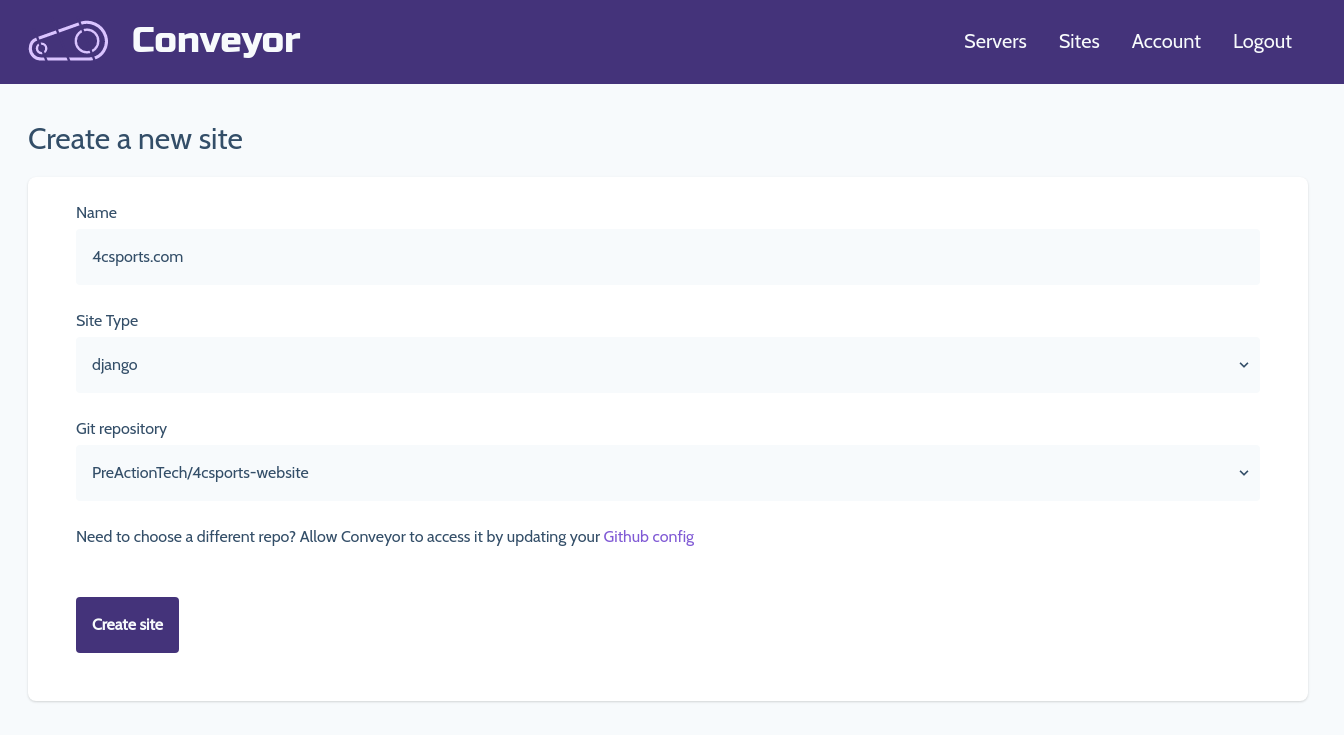Click the Conveyor brand name
1344x735 pixels.
216,41
